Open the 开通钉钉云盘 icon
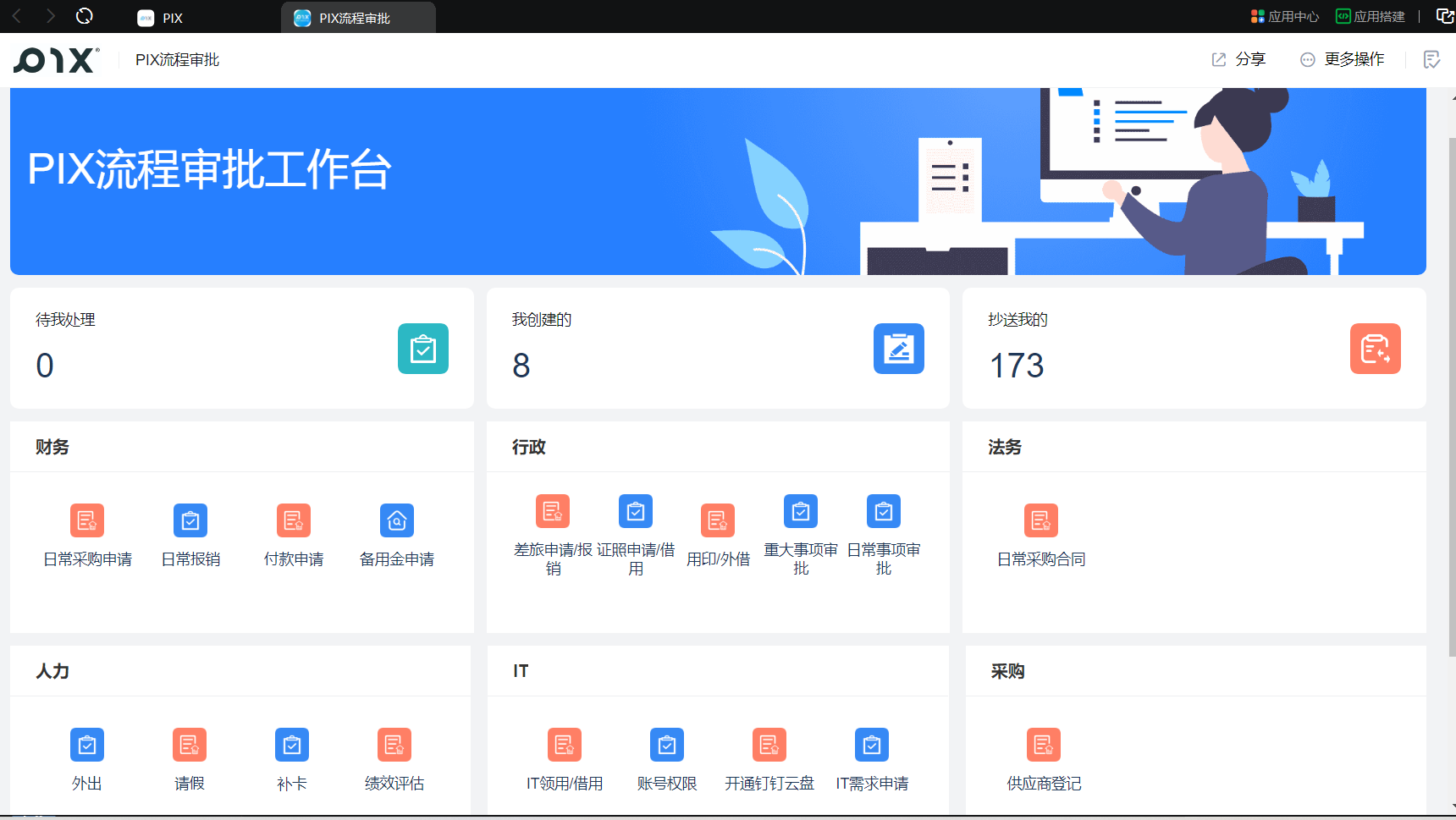Viewport: 1456px width, 820px height. click(x=769, y=745)
